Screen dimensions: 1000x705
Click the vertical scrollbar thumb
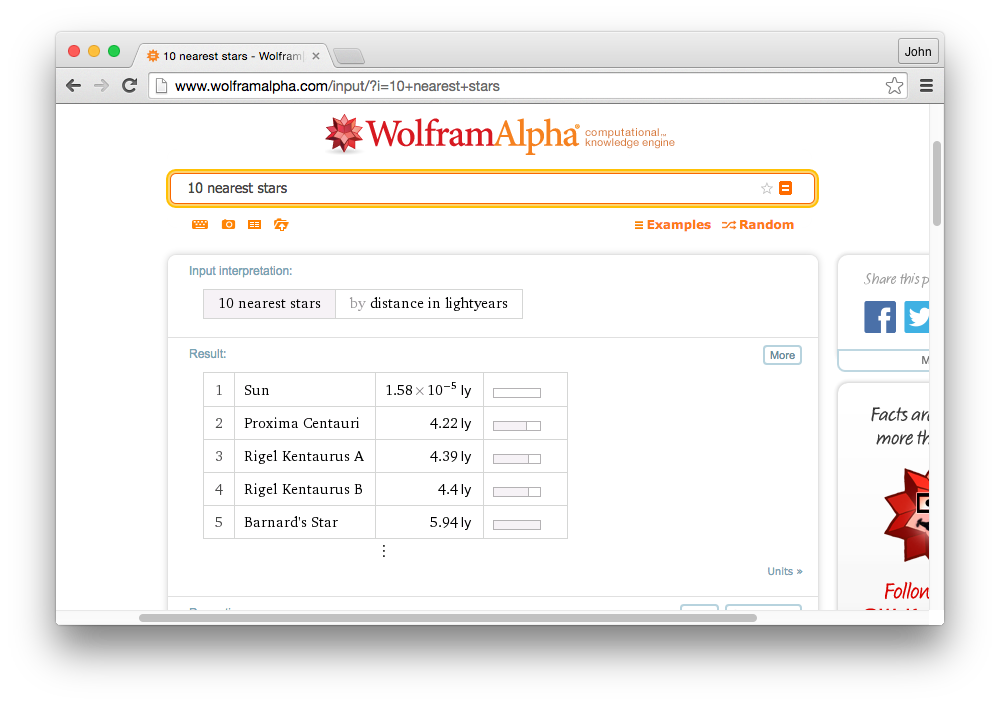point(936,183)
